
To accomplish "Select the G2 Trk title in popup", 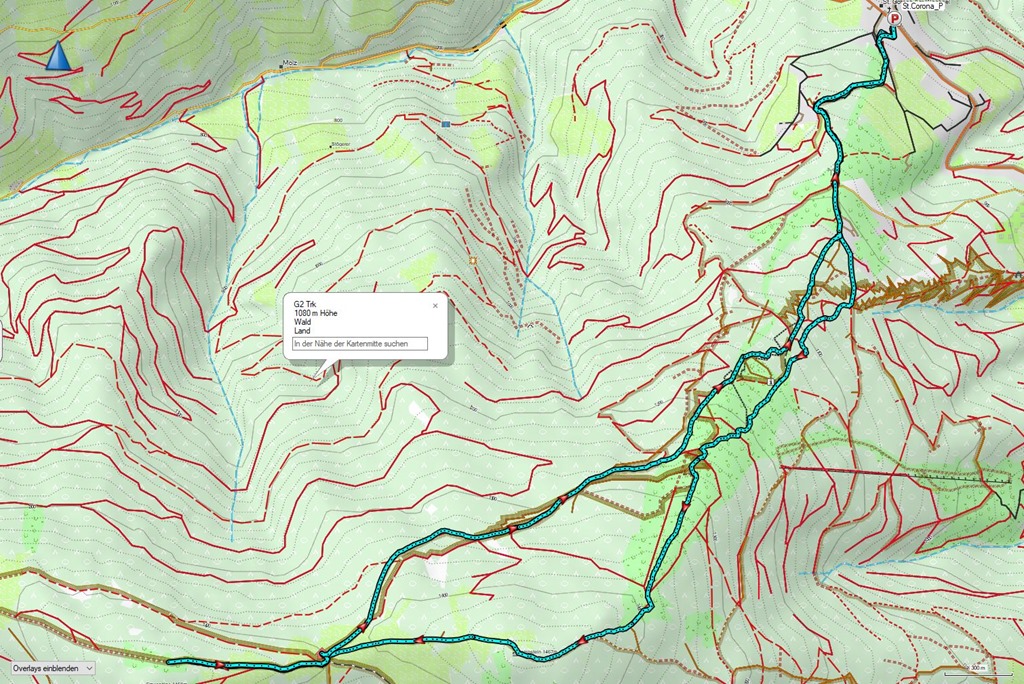I will [x=305, y=303].
